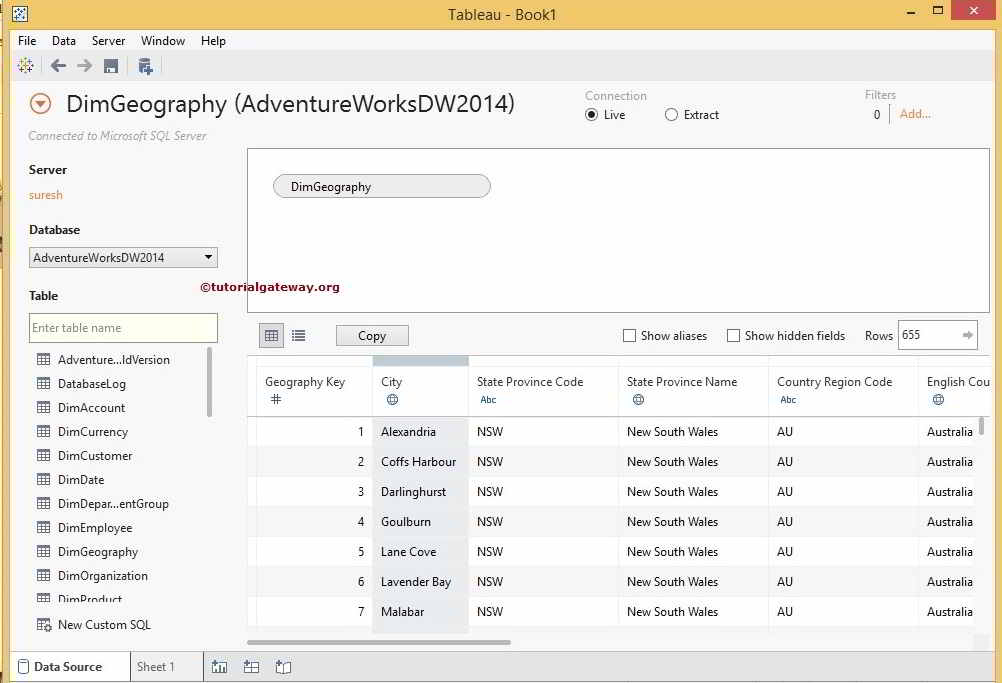
Task: Click the Tableau start page icon in toolbar
Action: pos(26,66)
